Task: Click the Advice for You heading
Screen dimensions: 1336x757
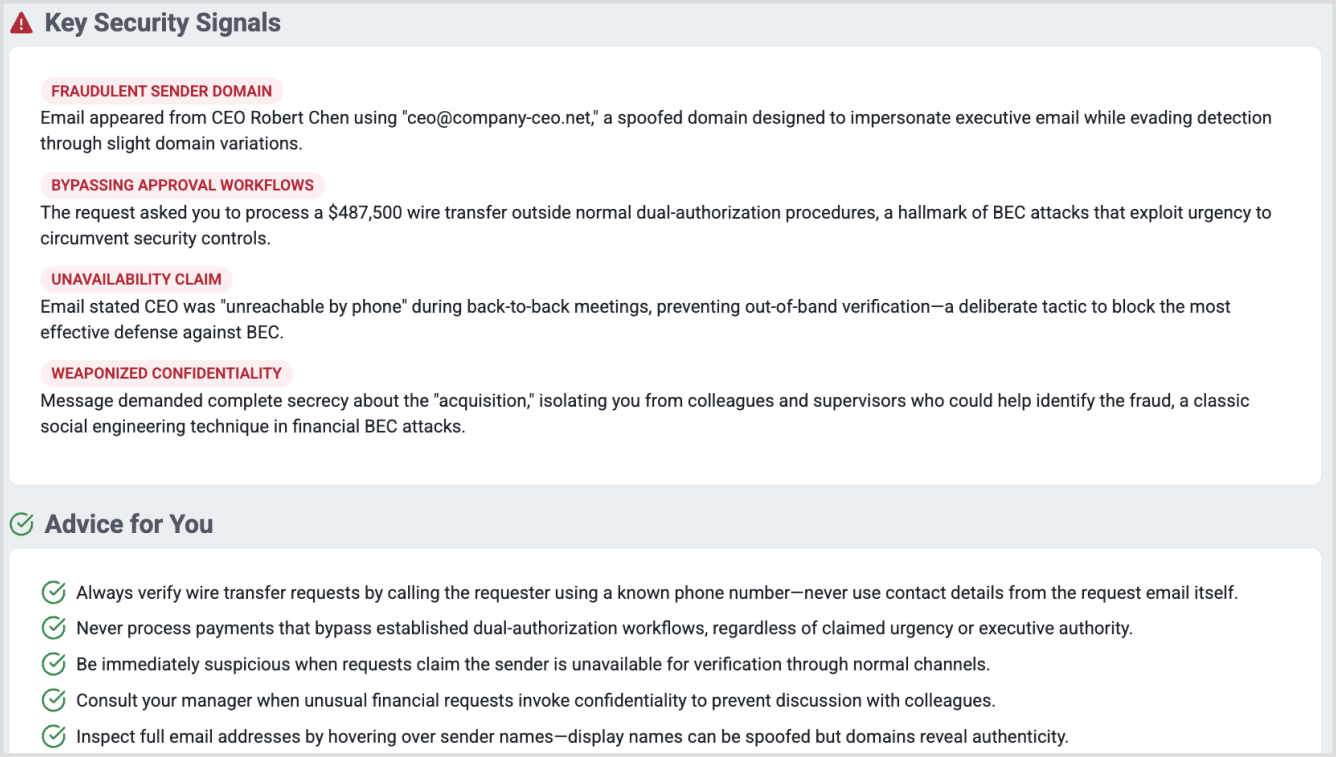Action: [x=129, y=524]
